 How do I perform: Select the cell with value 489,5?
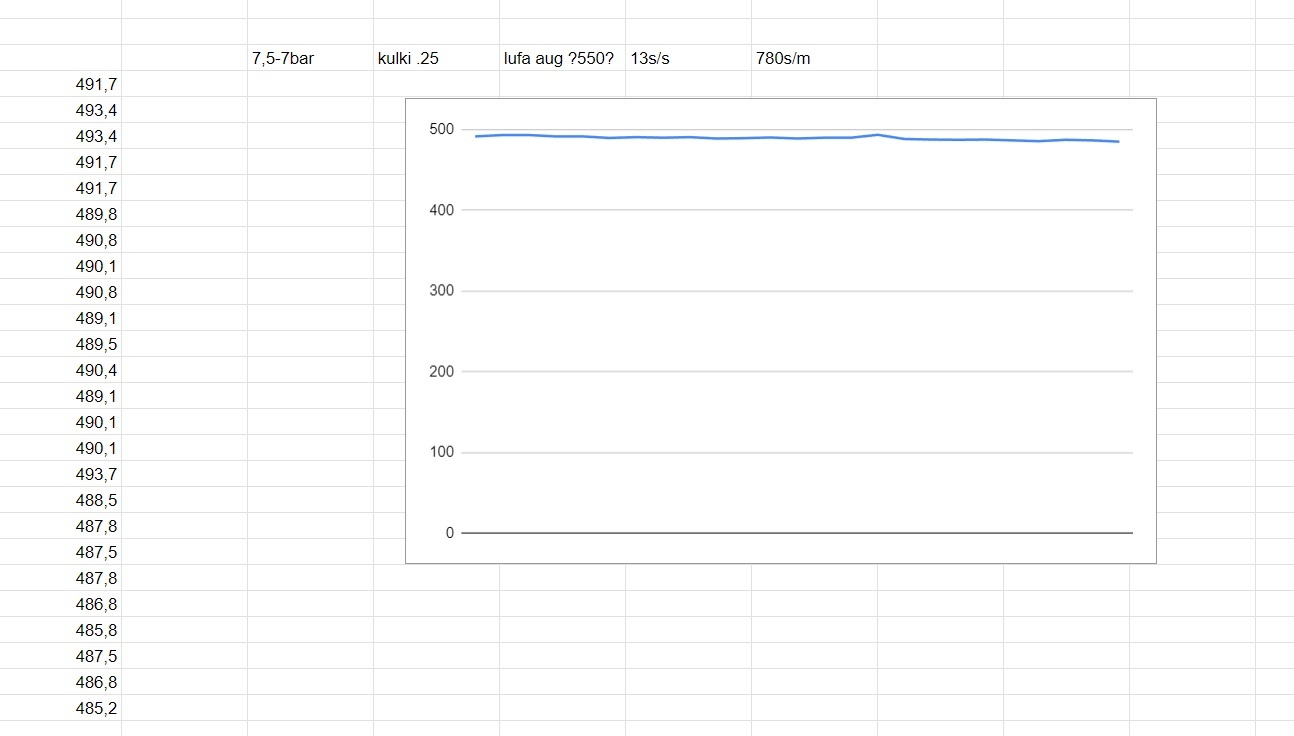click(x=96, y=344)
